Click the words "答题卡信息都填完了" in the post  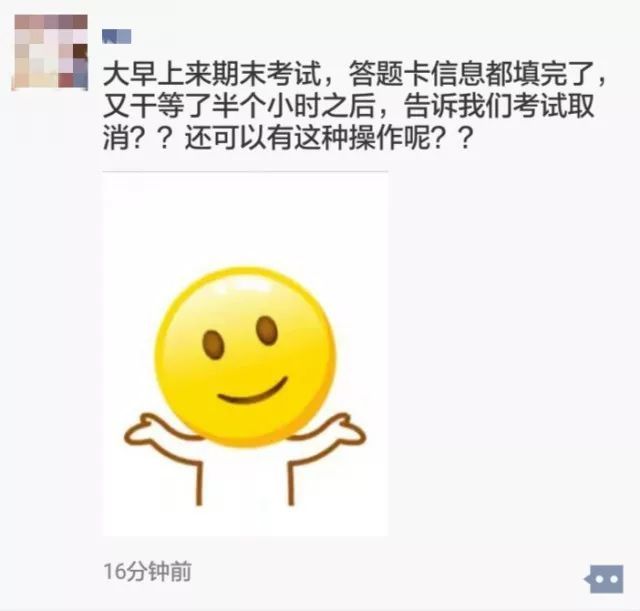pyautogui.click(x=472, y=74)
